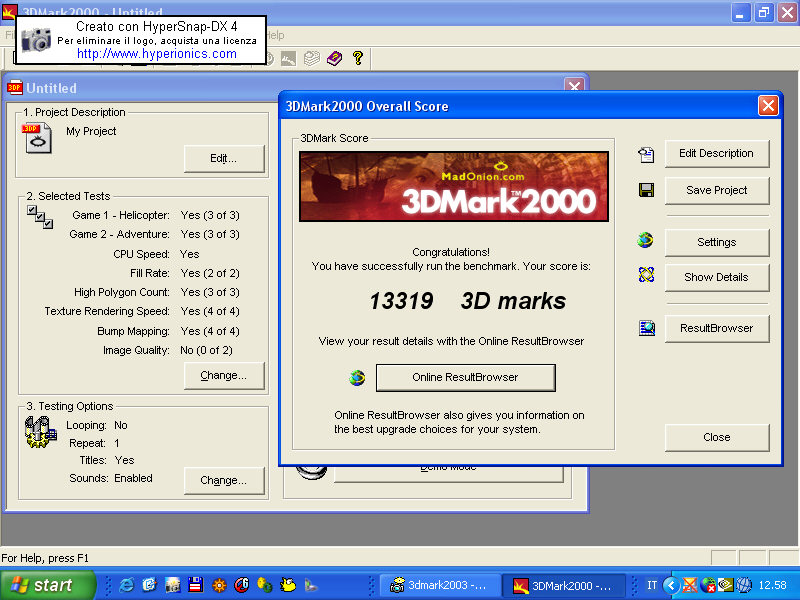
Task: Open the Windows start menu
Action: point(47,585)
